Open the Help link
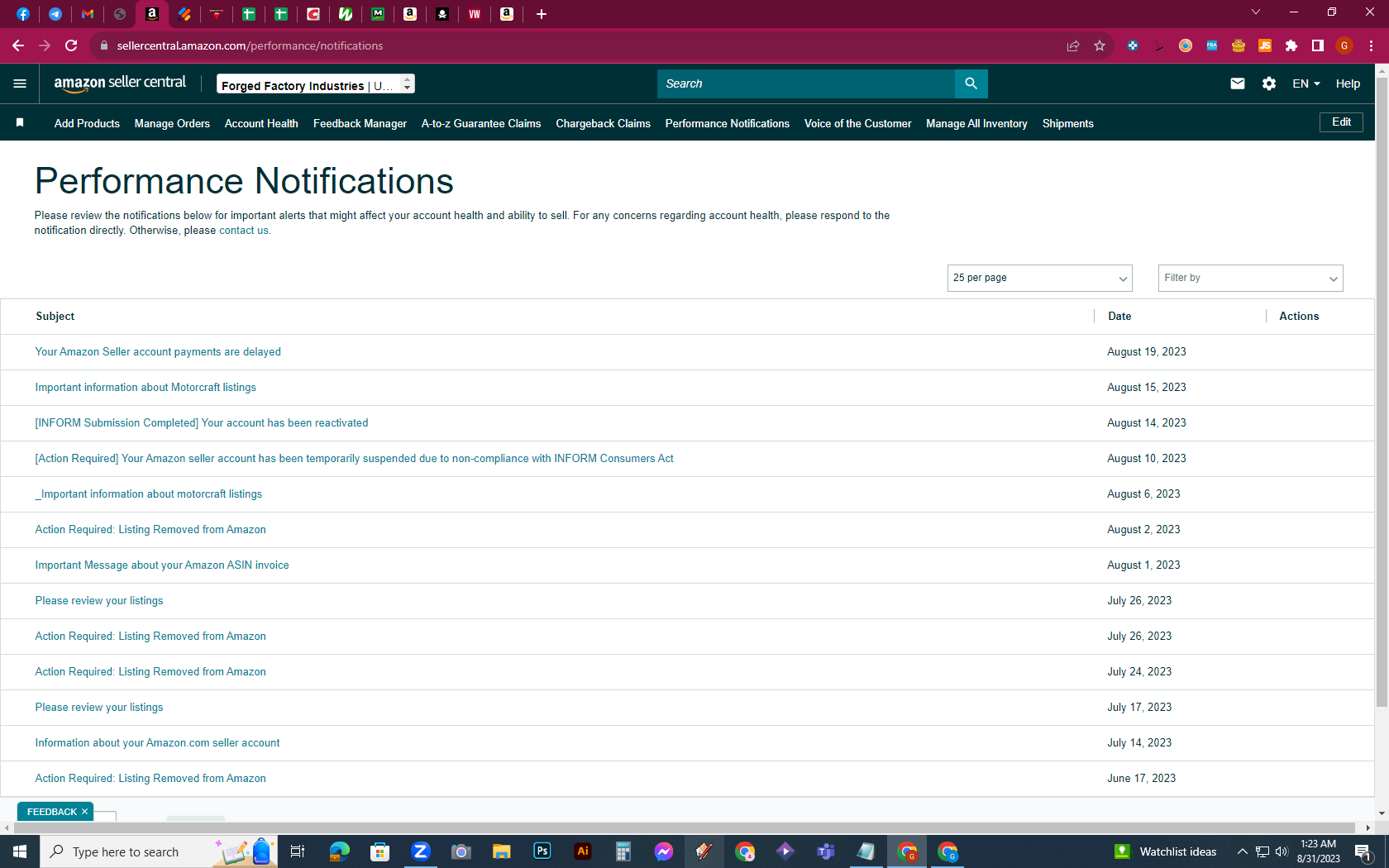 [x=1348, y=83]
